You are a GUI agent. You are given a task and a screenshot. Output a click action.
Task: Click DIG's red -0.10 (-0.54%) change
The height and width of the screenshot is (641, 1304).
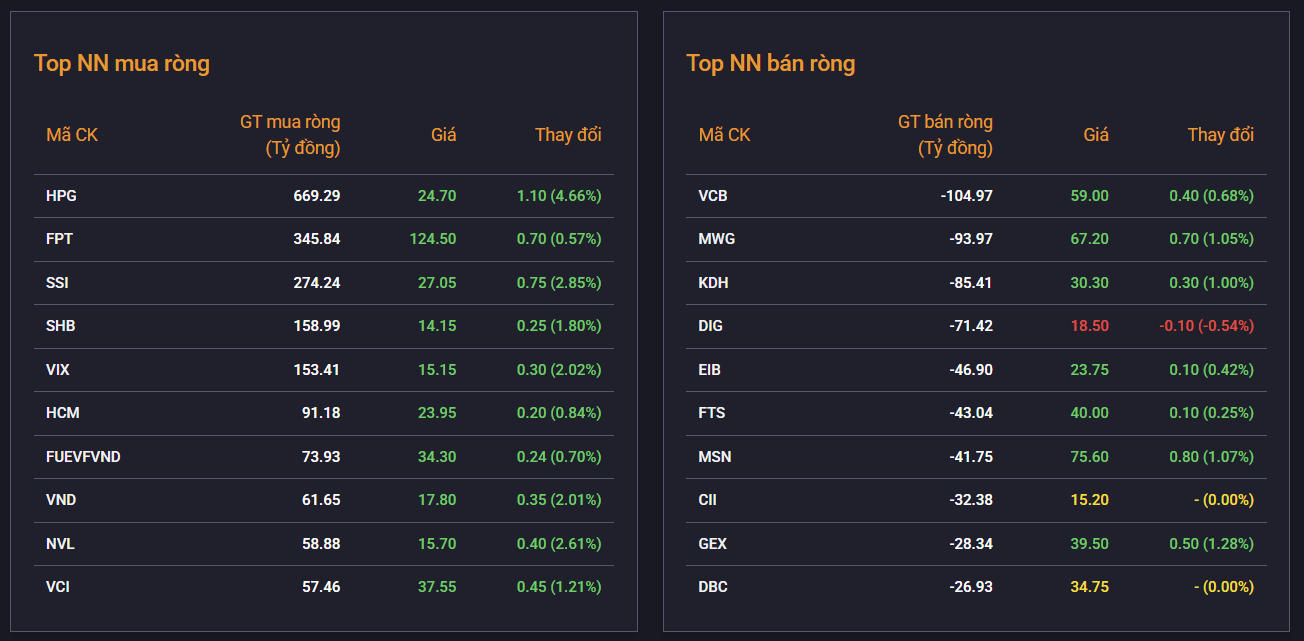[x=1206, y=326]
